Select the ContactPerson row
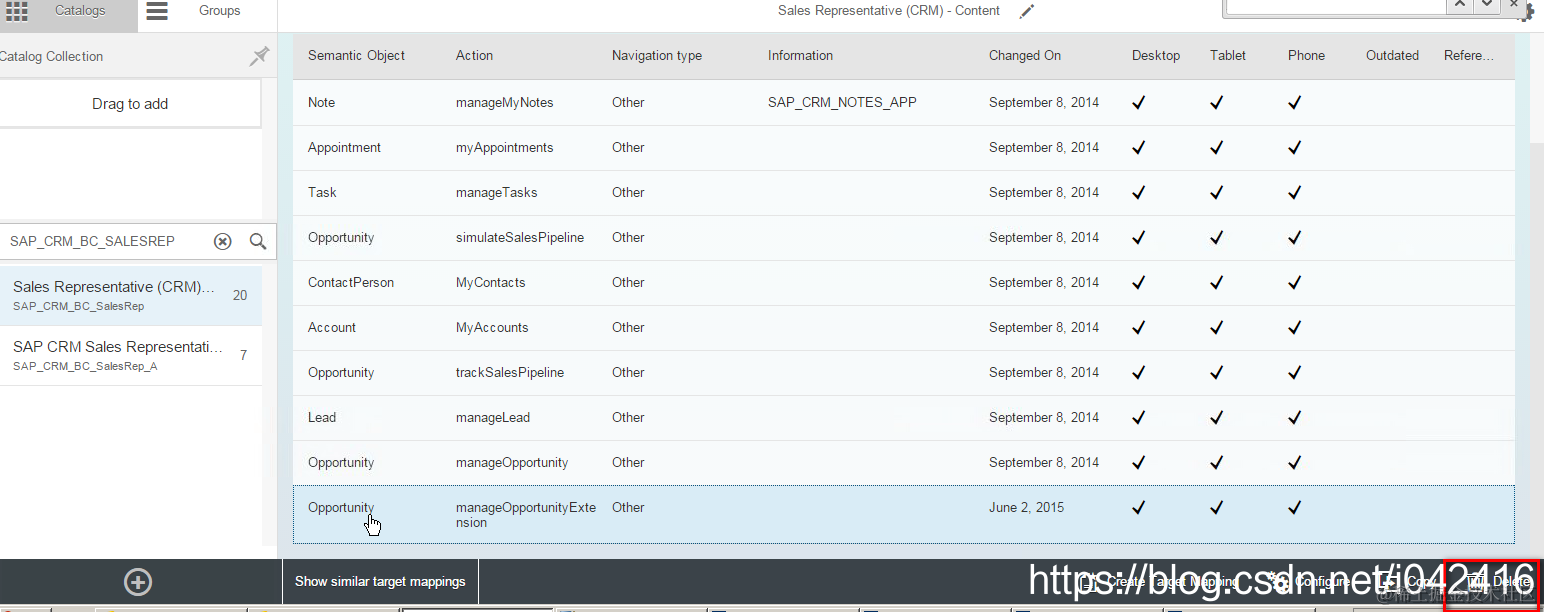The height and width of the screenshot is (612, 1544). [904, 282]
